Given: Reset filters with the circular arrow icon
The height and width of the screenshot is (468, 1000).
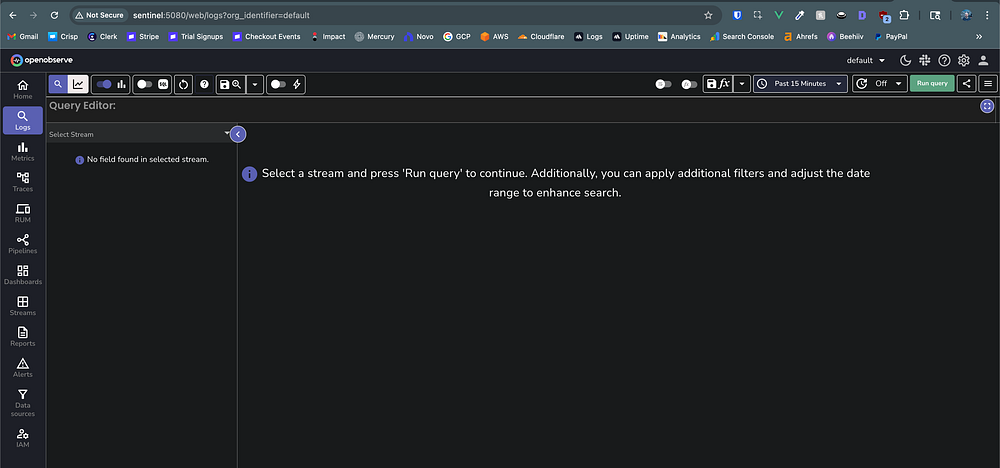Looking at the screenshot, I should point(184,84).
